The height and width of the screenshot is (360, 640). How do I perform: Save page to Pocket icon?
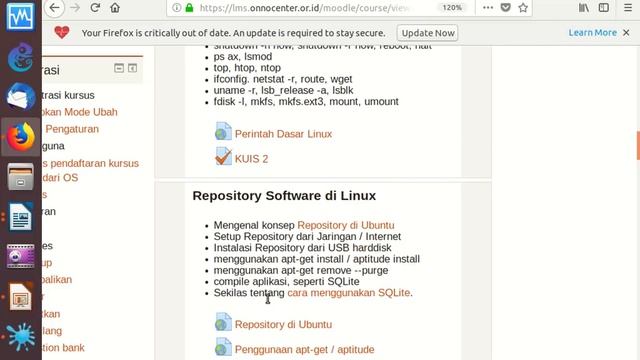(505, 8)
